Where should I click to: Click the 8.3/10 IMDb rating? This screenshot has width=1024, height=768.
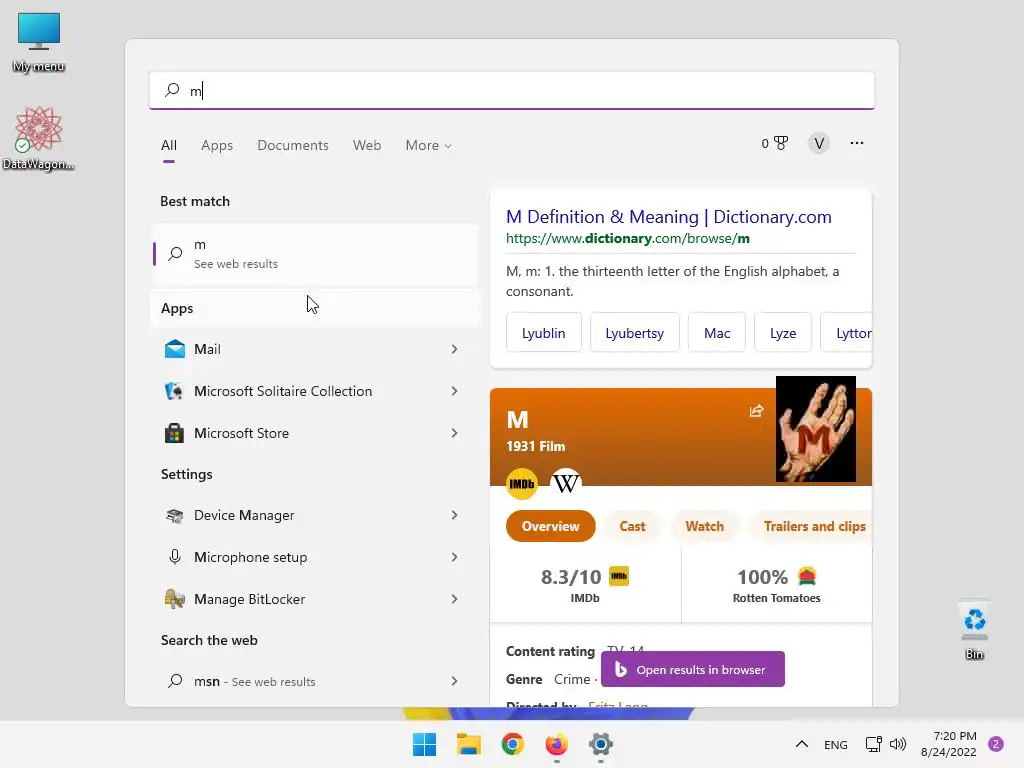pyautogui.click(x=584, y=584)
